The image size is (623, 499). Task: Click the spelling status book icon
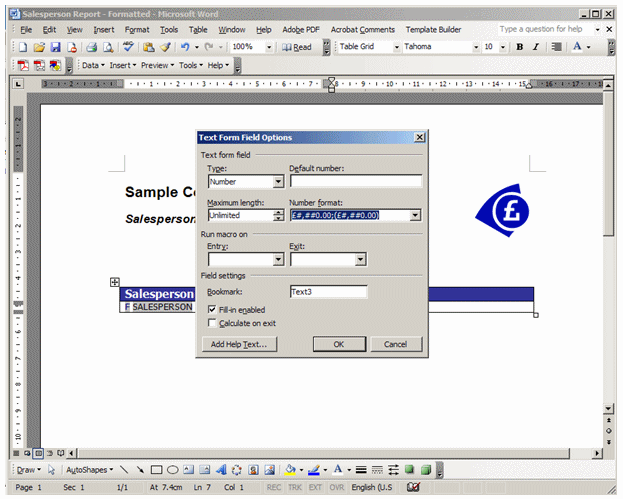click(x=413, y=487)
